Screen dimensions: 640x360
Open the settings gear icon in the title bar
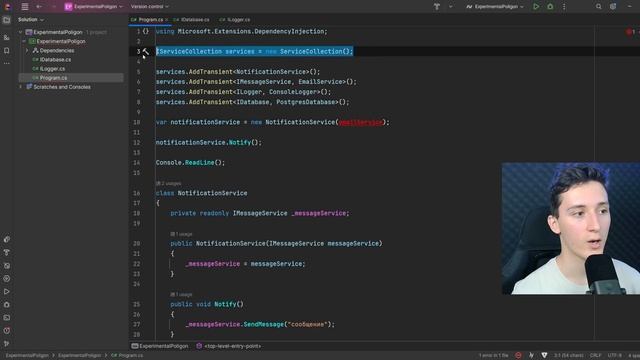coord(613,7)
